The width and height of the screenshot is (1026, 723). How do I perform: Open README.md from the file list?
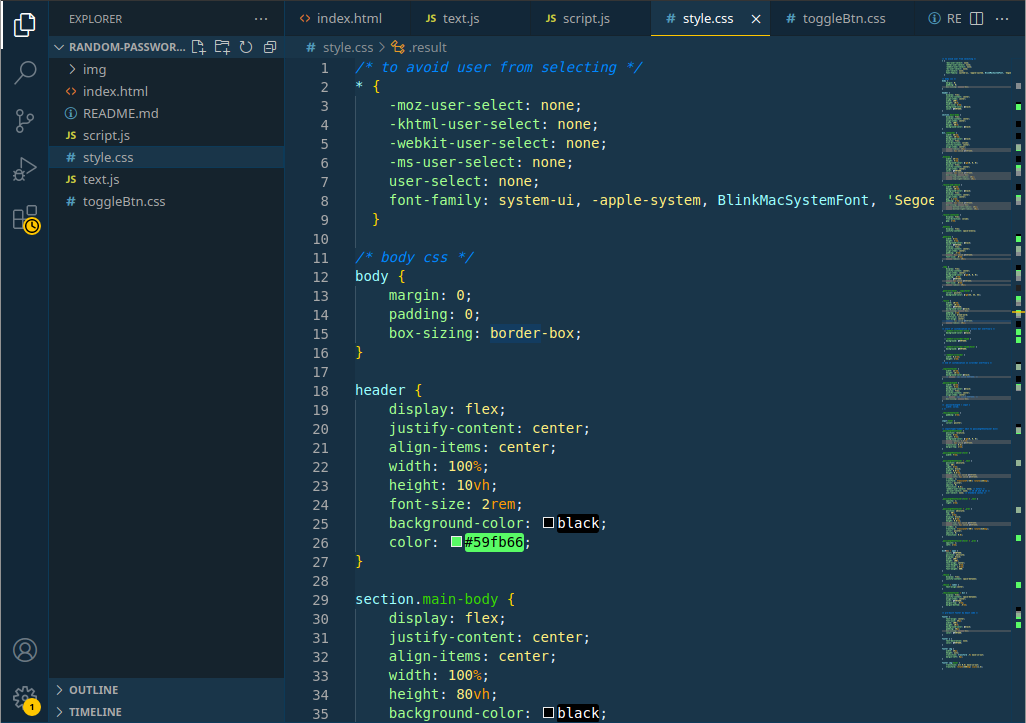(120, 113)
